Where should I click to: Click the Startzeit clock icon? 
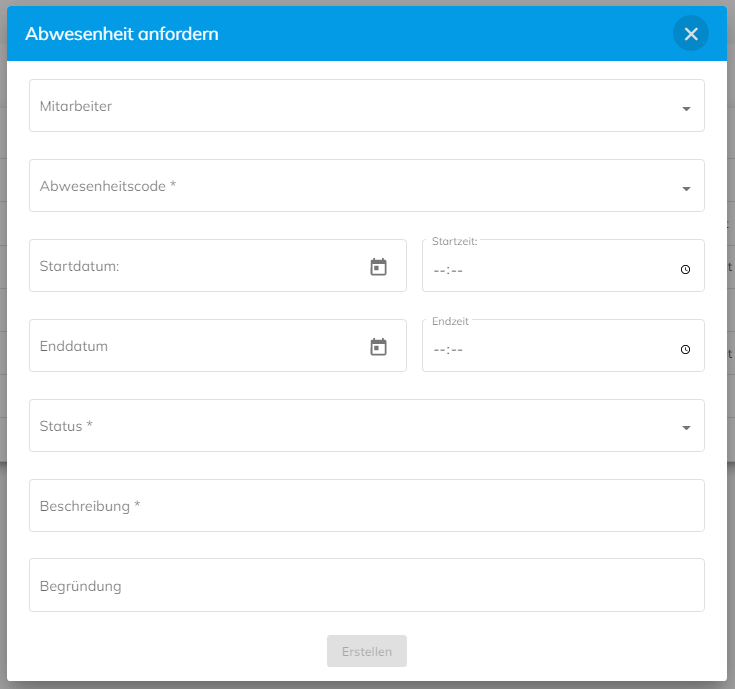[685, 270]
